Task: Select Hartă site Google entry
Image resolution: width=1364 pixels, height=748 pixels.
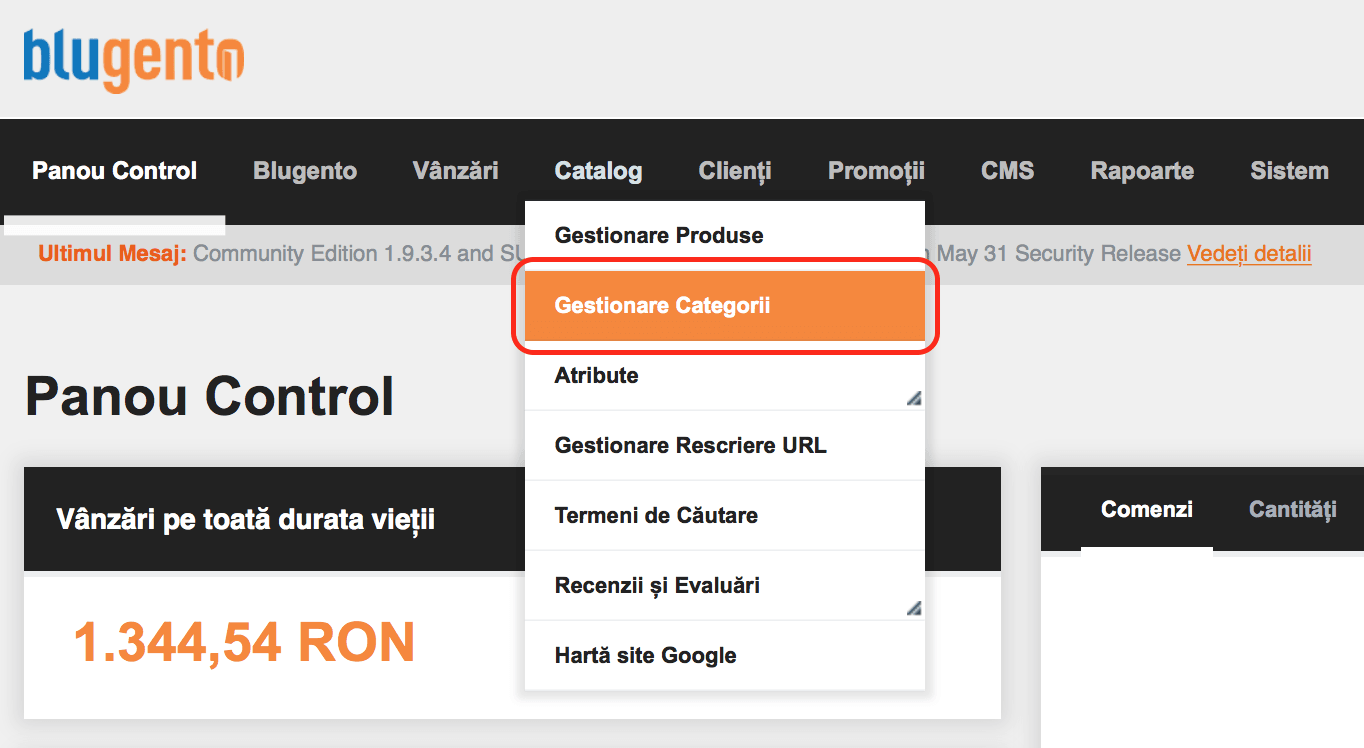Action: (724, 656)
